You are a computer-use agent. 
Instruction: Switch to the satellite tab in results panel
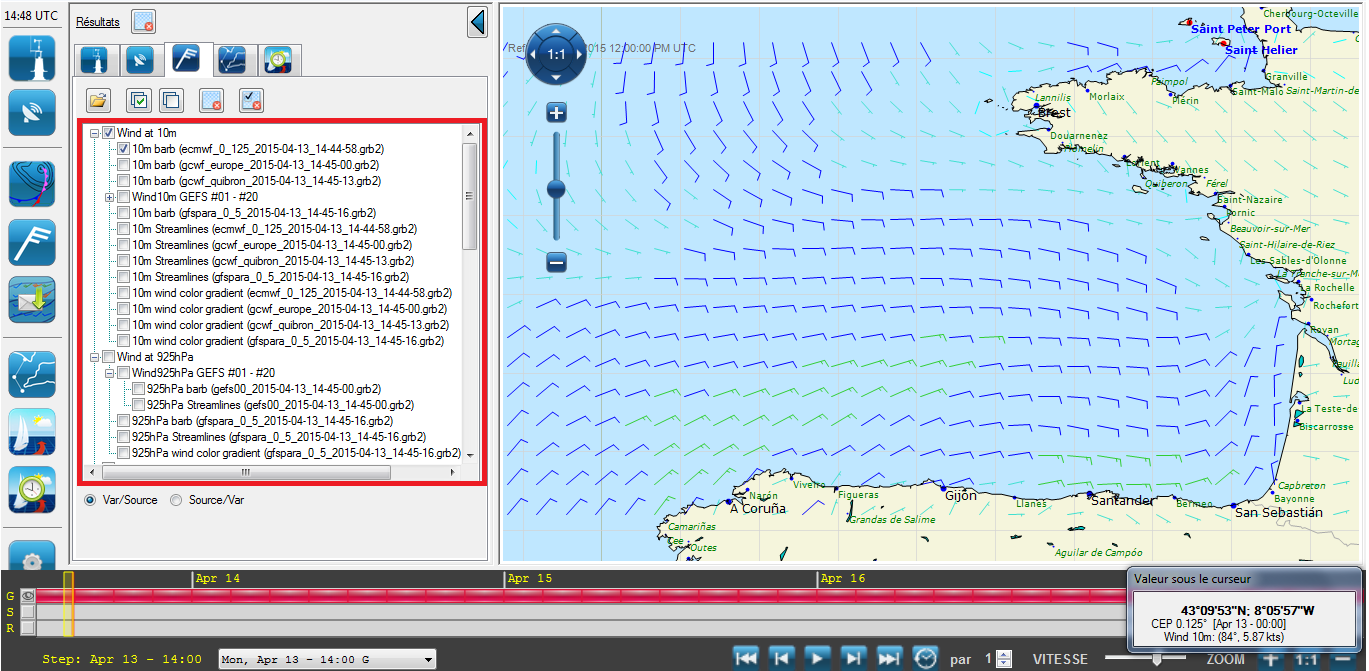(140, 61)
